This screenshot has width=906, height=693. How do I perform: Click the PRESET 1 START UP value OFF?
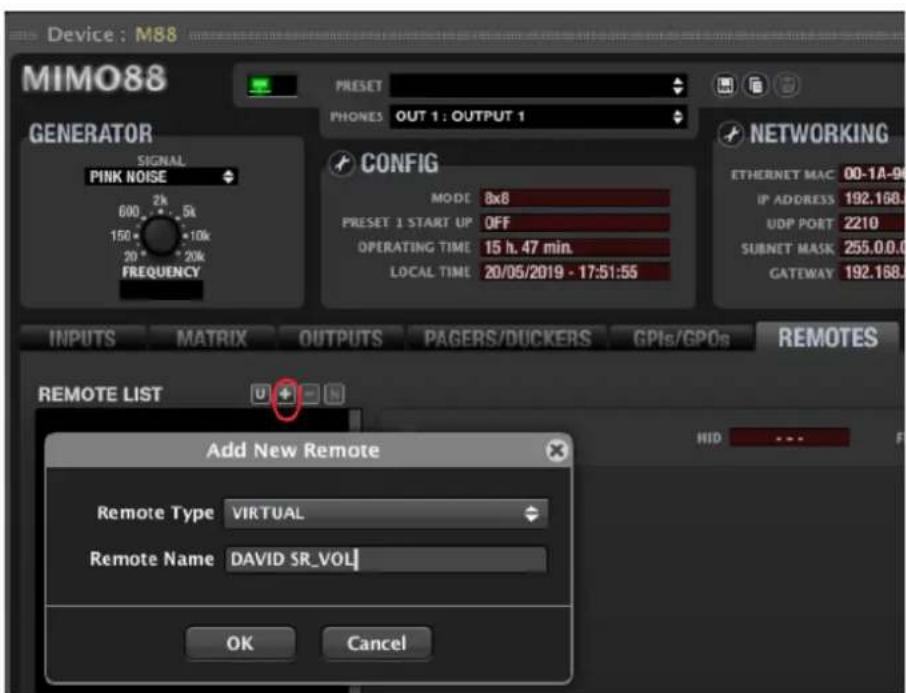(575, 223)
